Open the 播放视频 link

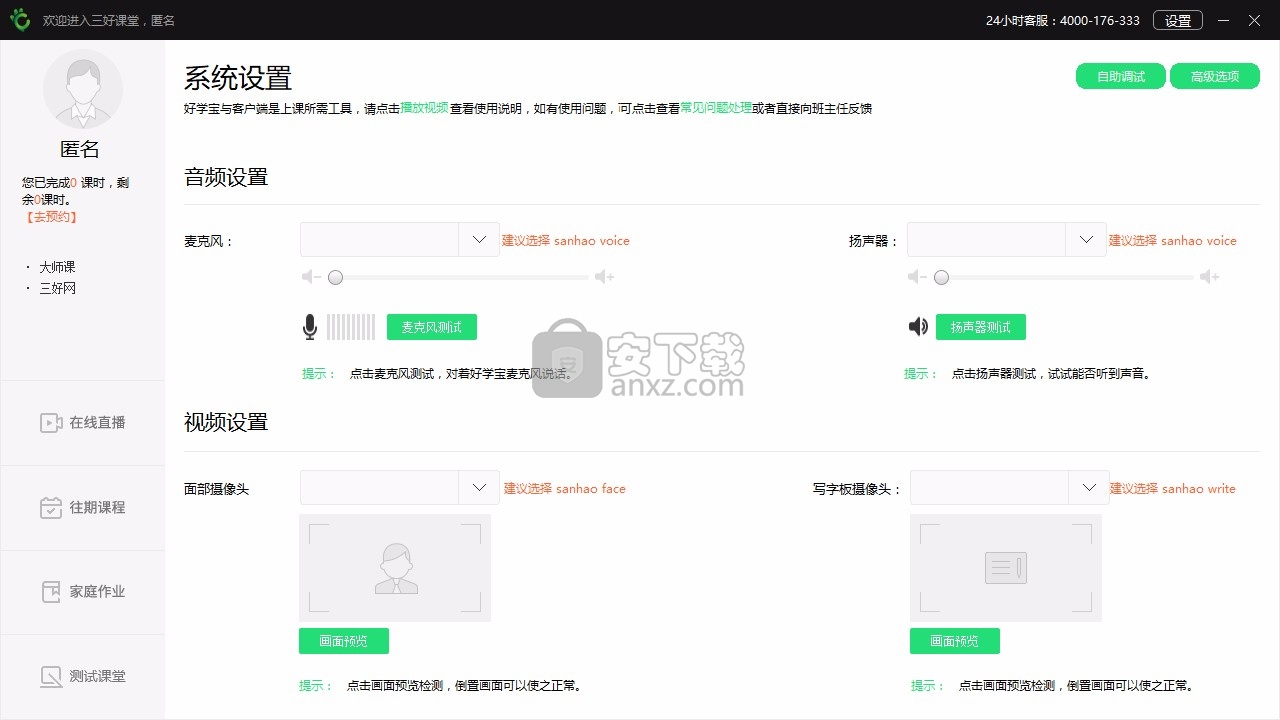point(424,108)
